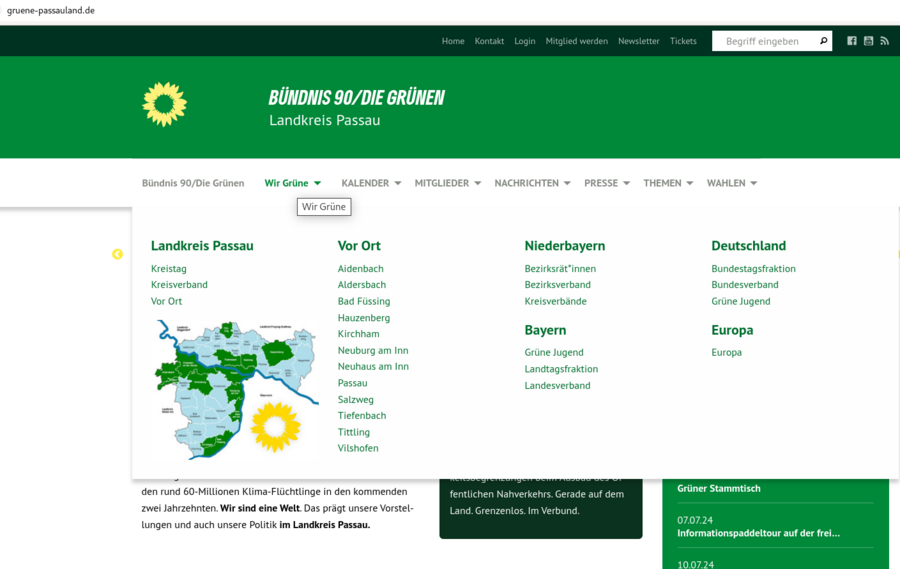
Task: Open the YouTube icon link
Action: [x=868, y=41]
